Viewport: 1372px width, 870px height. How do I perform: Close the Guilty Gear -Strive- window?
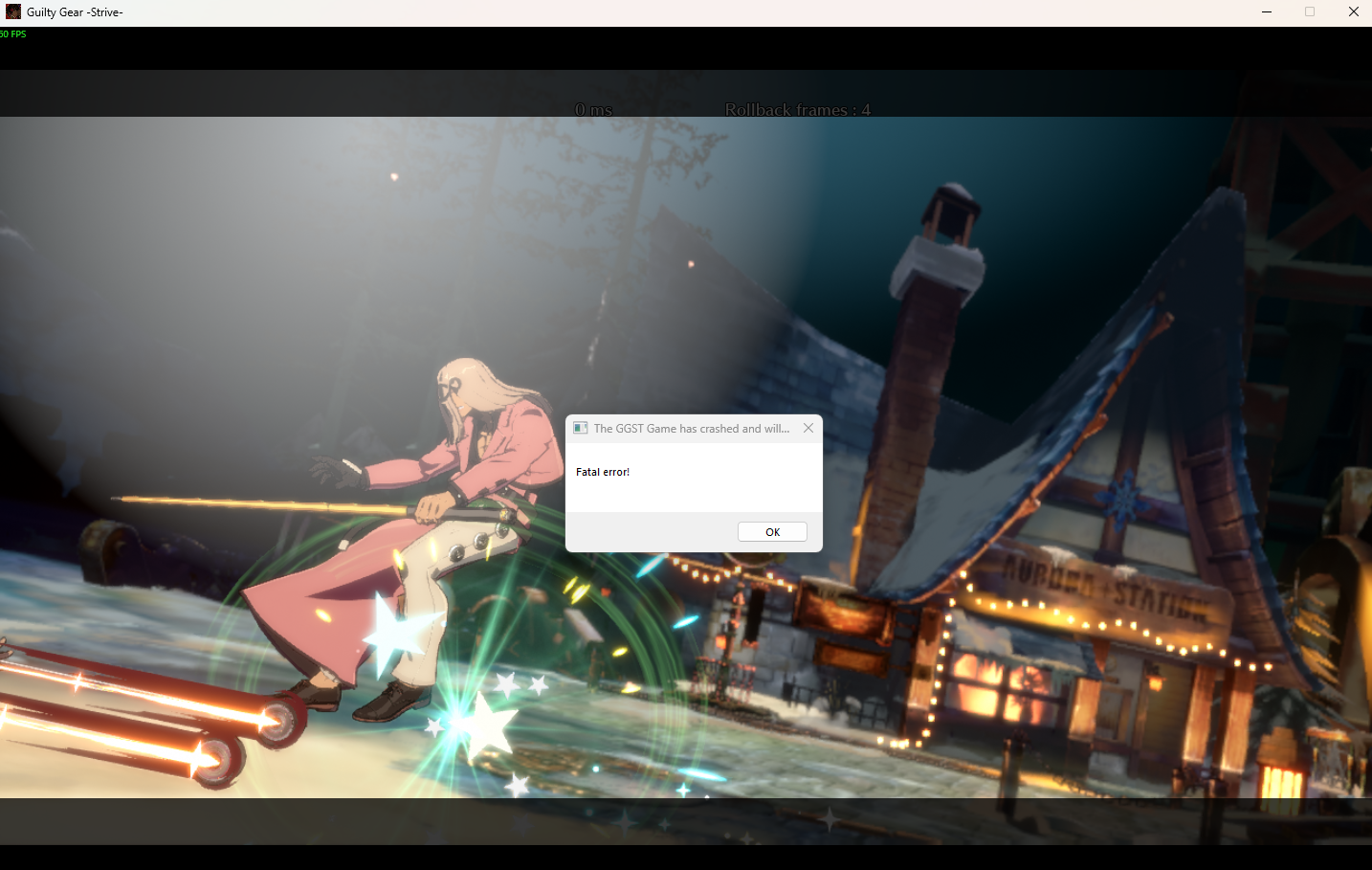1353,11
